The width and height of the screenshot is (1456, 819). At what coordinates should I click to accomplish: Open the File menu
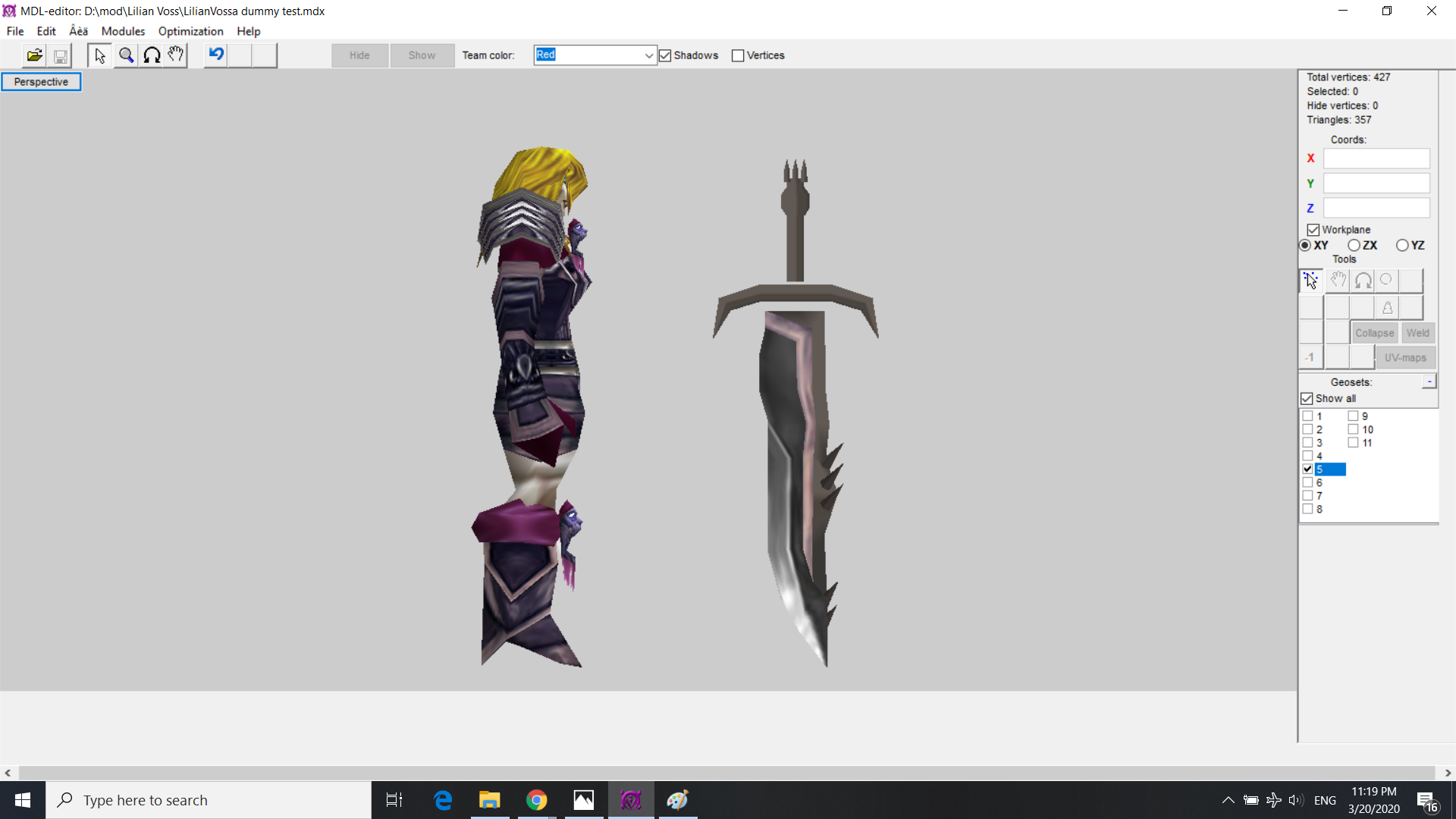(15, 31)
